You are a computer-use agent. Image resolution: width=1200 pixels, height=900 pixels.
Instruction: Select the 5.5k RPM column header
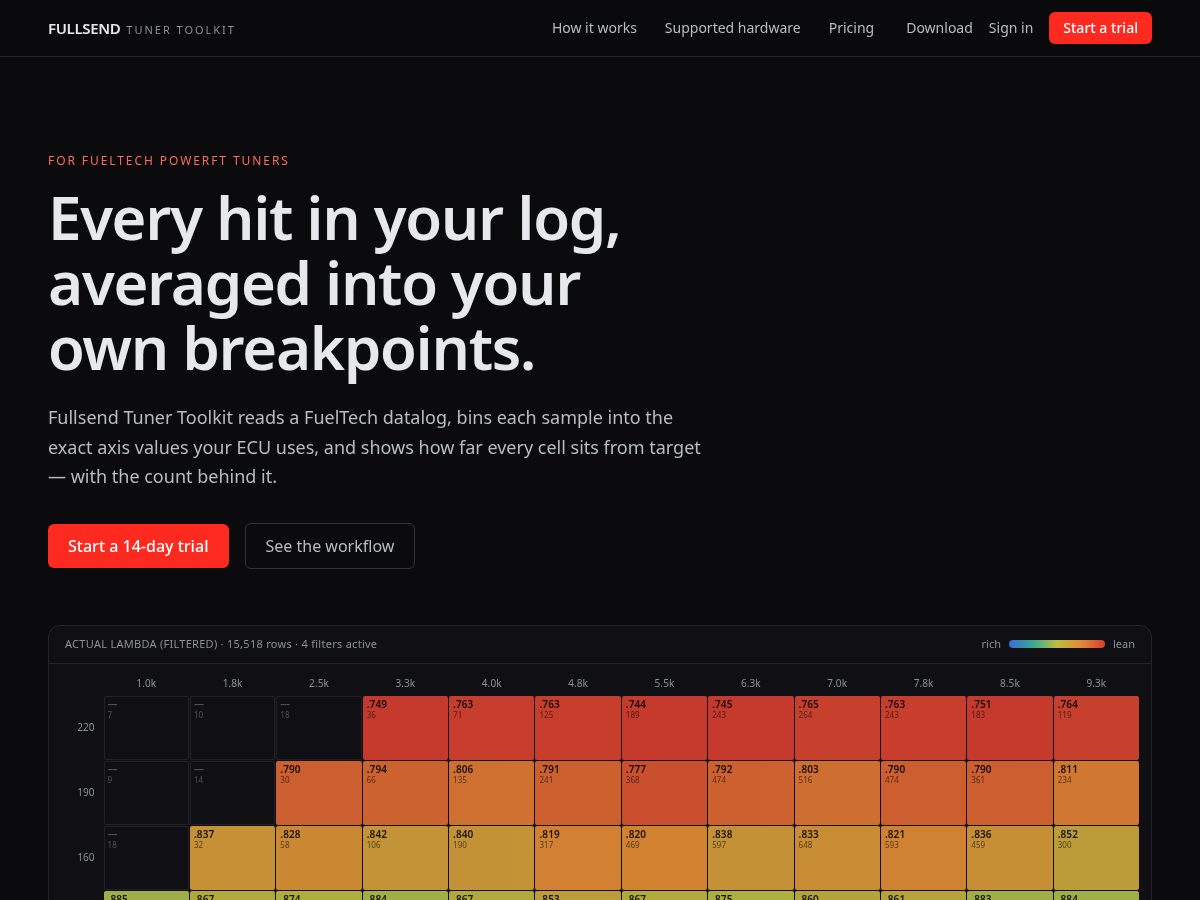pyautogui.click(x=664, y=683)
